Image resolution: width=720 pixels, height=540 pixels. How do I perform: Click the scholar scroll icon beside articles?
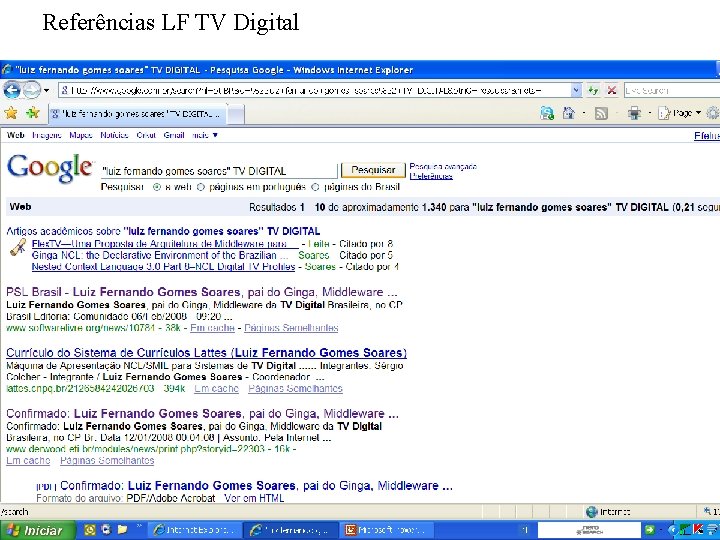point(18,248)
